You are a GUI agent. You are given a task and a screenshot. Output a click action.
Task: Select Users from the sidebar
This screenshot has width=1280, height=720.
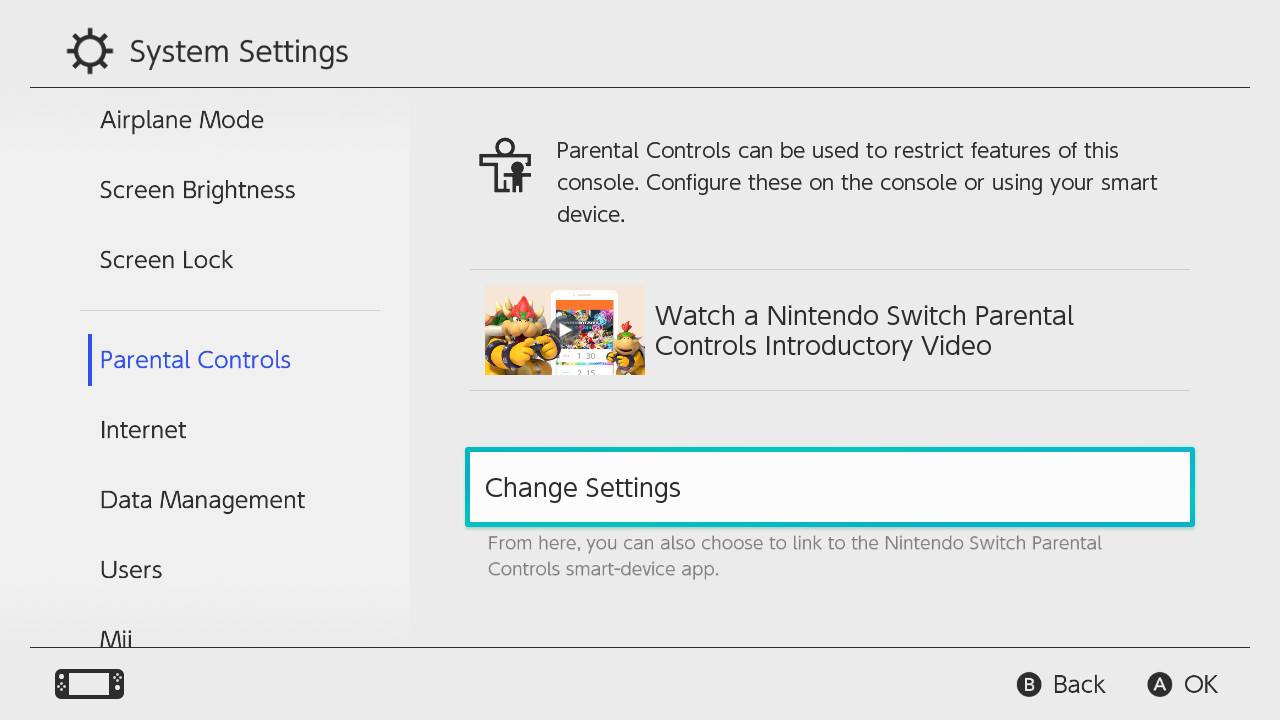131,570
